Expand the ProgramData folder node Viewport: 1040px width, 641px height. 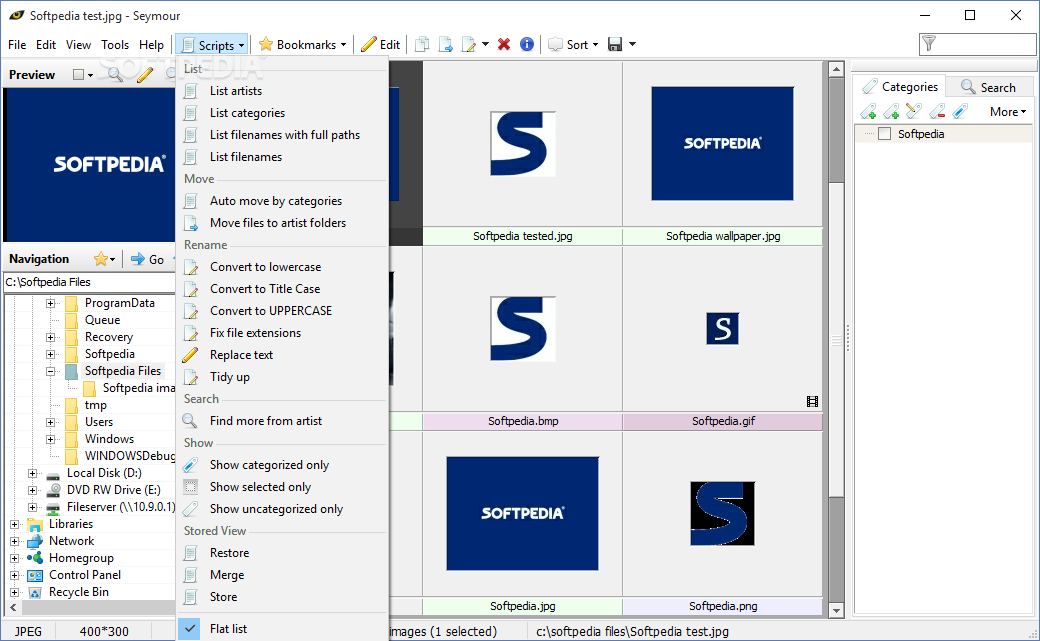(x=50, y=303)
